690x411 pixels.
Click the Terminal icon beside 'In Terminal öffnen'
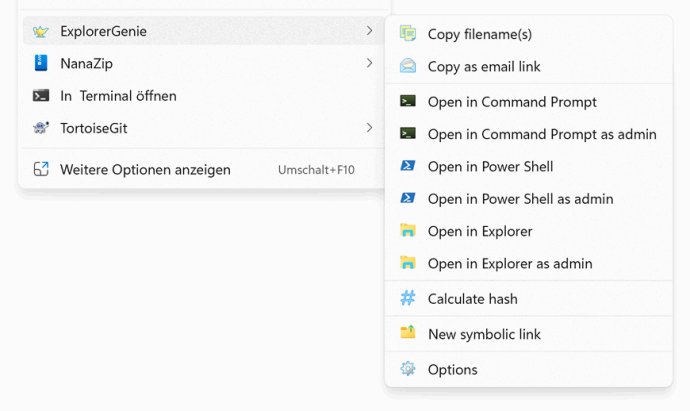[x=41, y=95]
